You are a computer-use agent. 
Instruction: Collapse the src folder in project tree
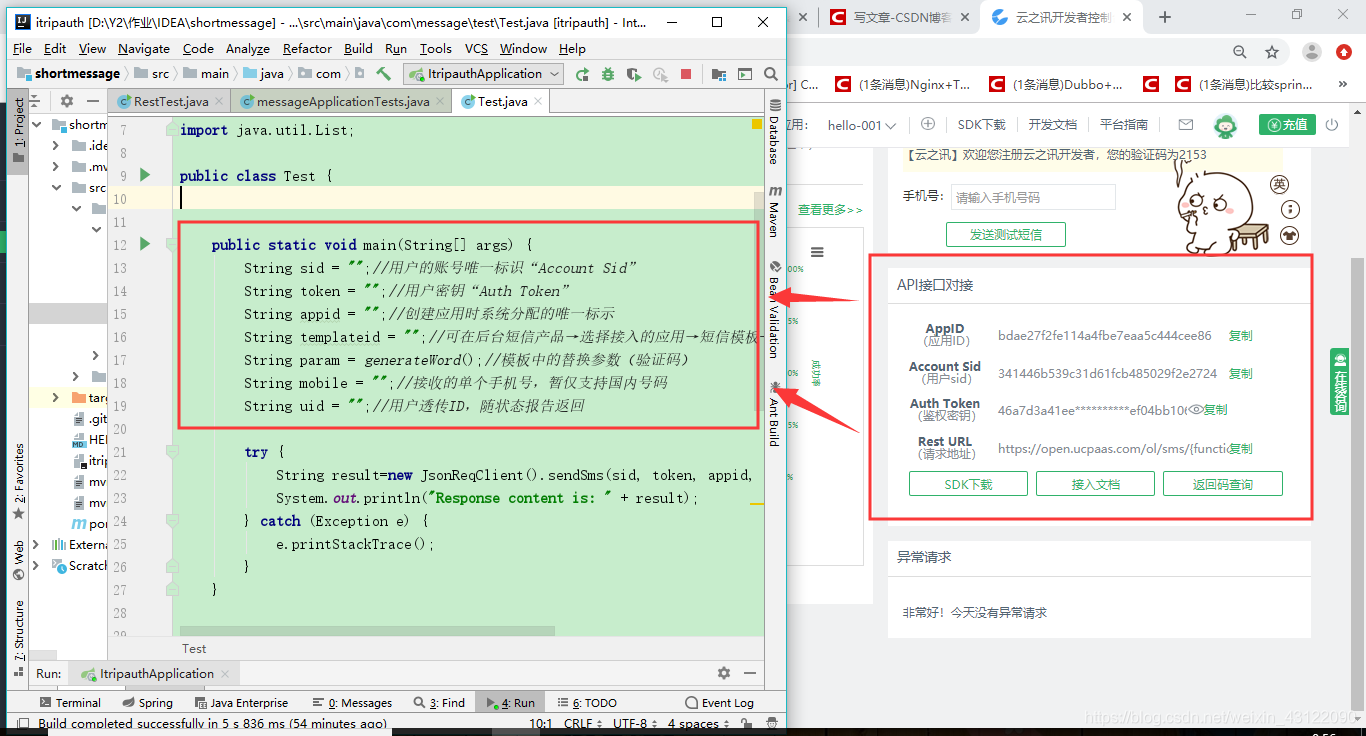(56, 188)
